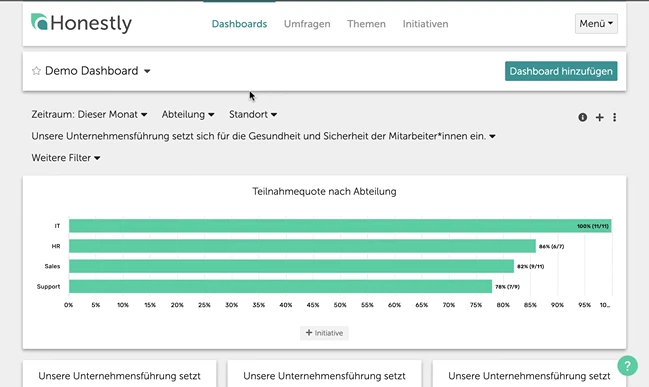Click the IT participation bar
649x387 pixels.
tap(340, 226)
